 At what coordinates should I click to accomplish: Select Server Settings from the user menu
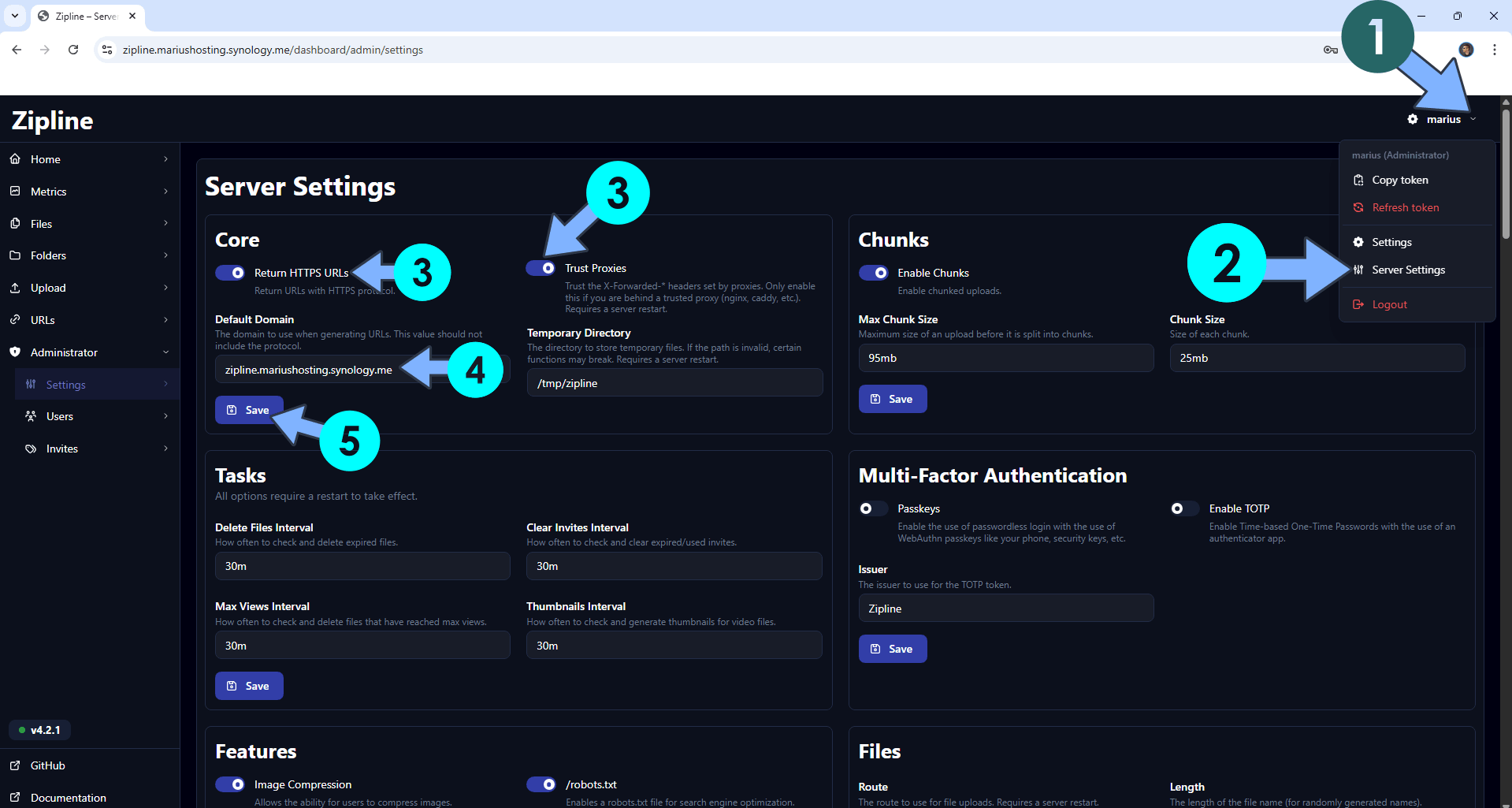(x=1408, y=269)
